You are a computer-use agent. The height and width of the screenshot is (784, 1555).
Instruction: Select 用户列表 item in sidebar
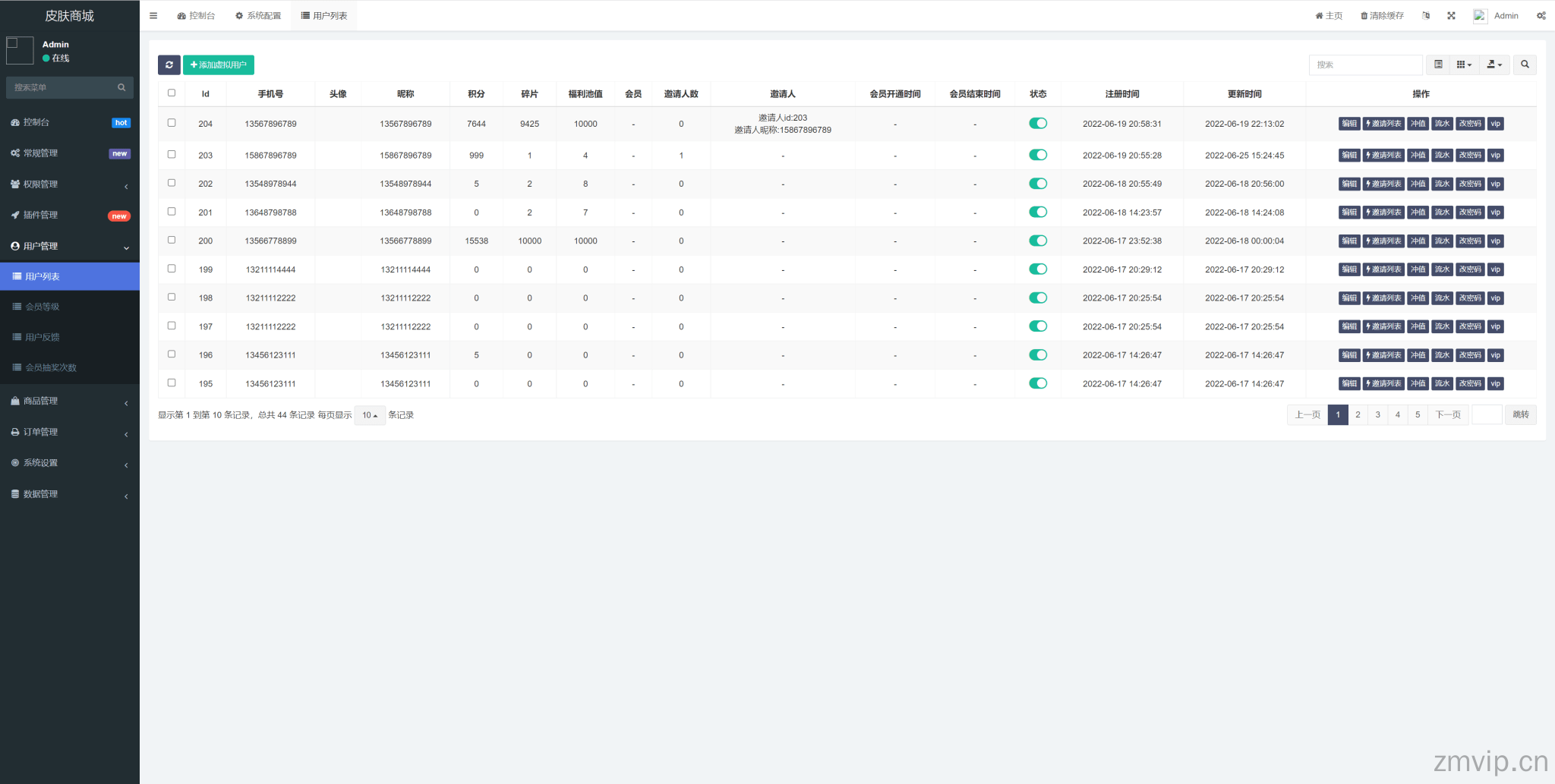click(x=70, y=276)
